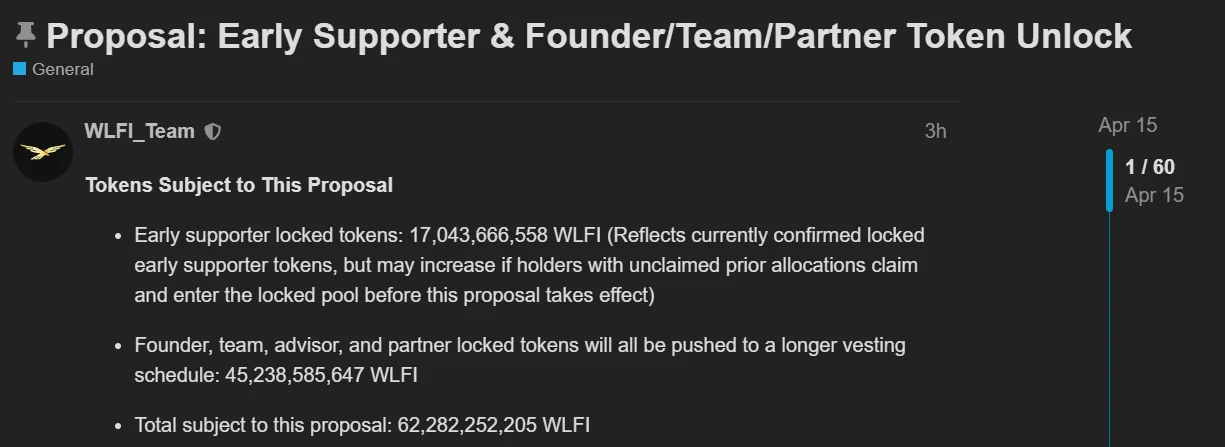
Task: Click the WLFI_Team username
Action: 139,131
